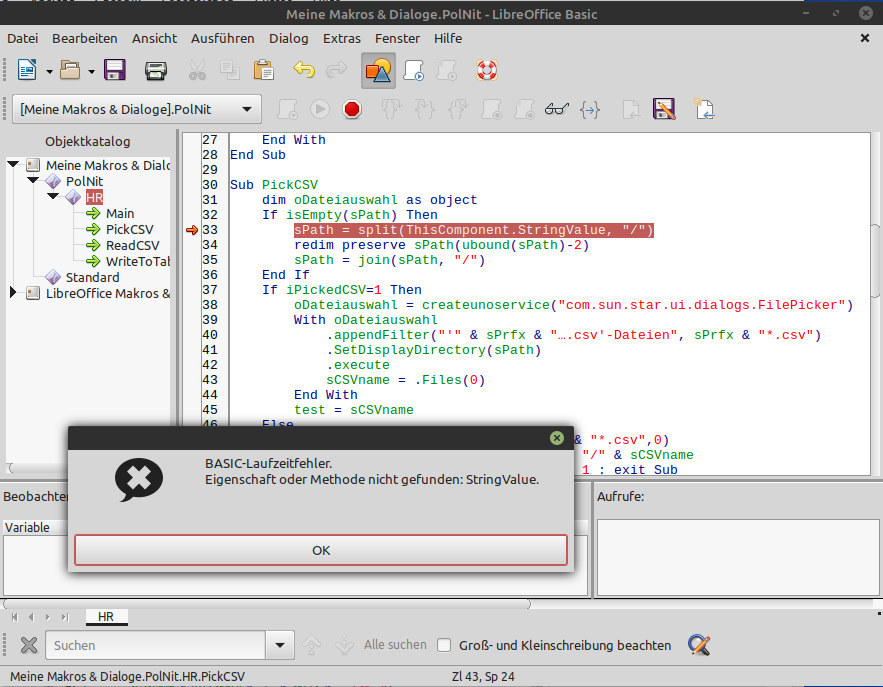
Task: Open the Ausführen menu
Action: coord(222,38)
